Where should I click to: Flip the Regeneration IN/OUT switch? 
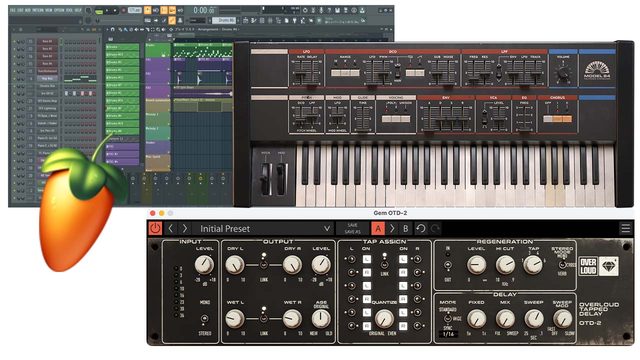[x=448, y=265]
